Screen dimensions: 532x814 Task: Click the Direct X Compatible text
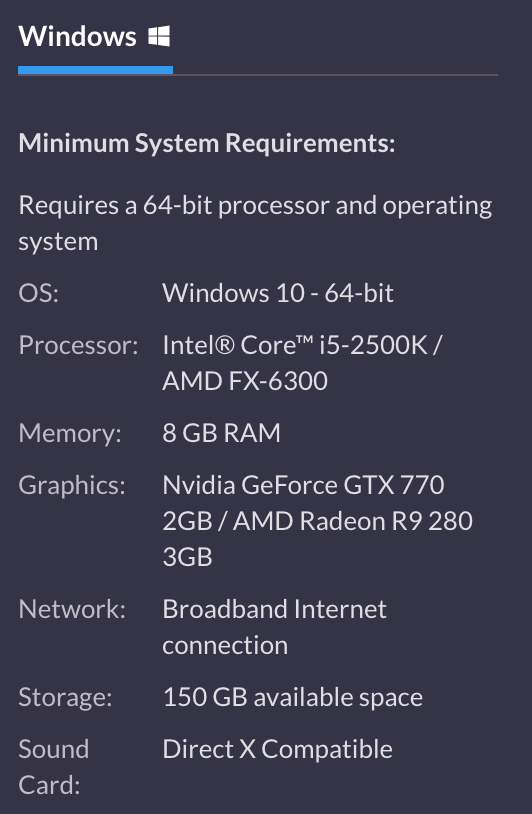coord(278,749)
